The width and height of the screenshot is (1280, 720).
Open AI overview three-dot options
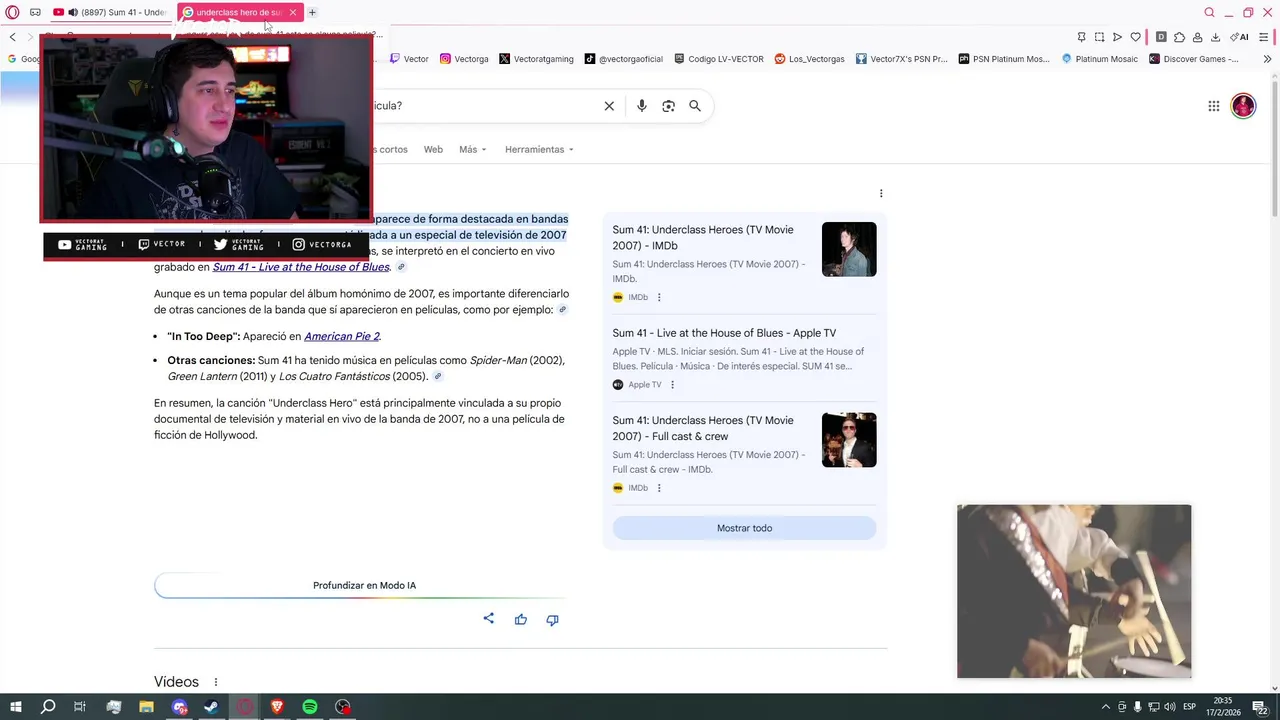pos(881,193)
